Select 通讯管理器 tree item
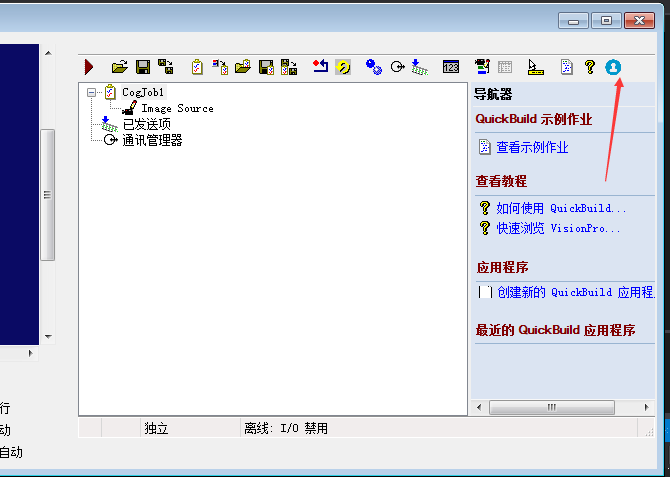The height and width of the screenshot is (477, 670). [153, 140]
